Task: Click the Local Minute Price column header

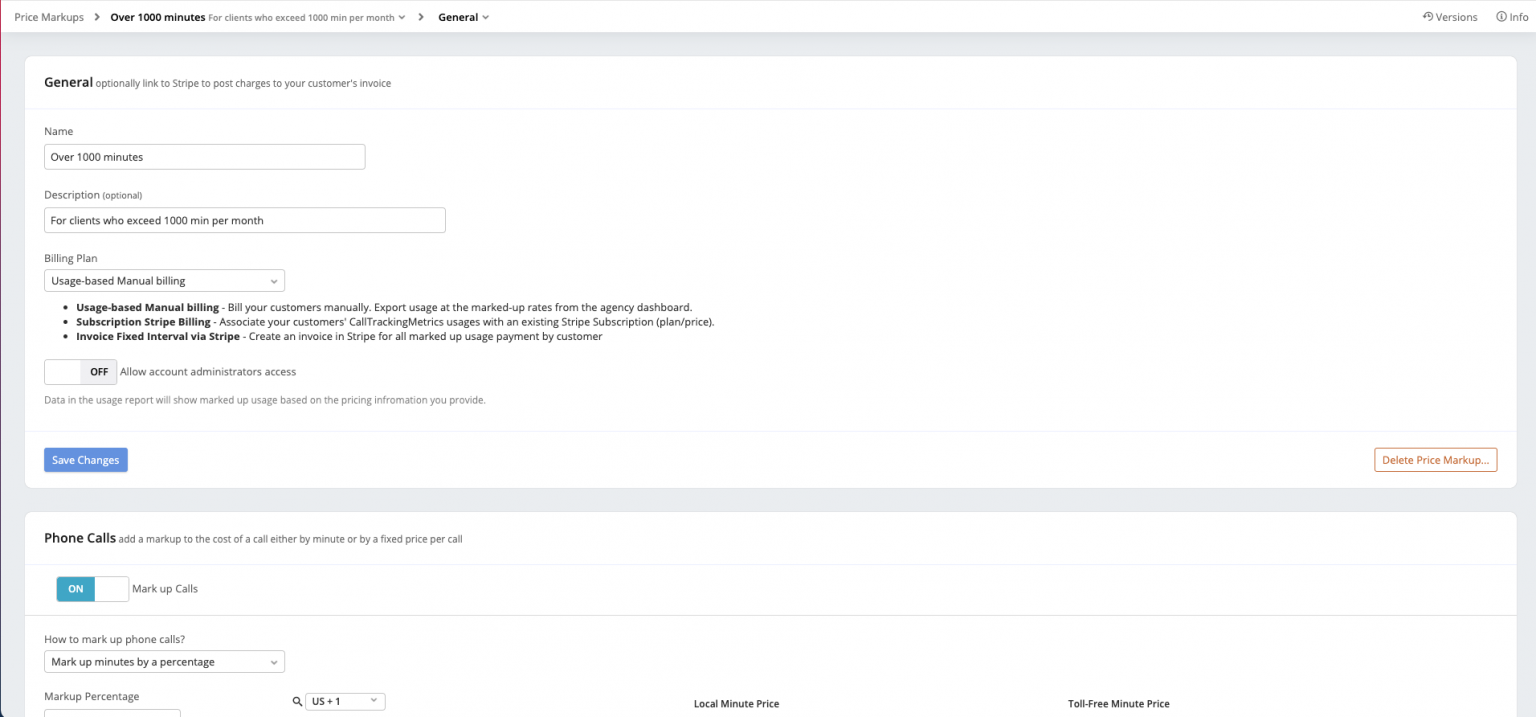Action: coord(736,704)
